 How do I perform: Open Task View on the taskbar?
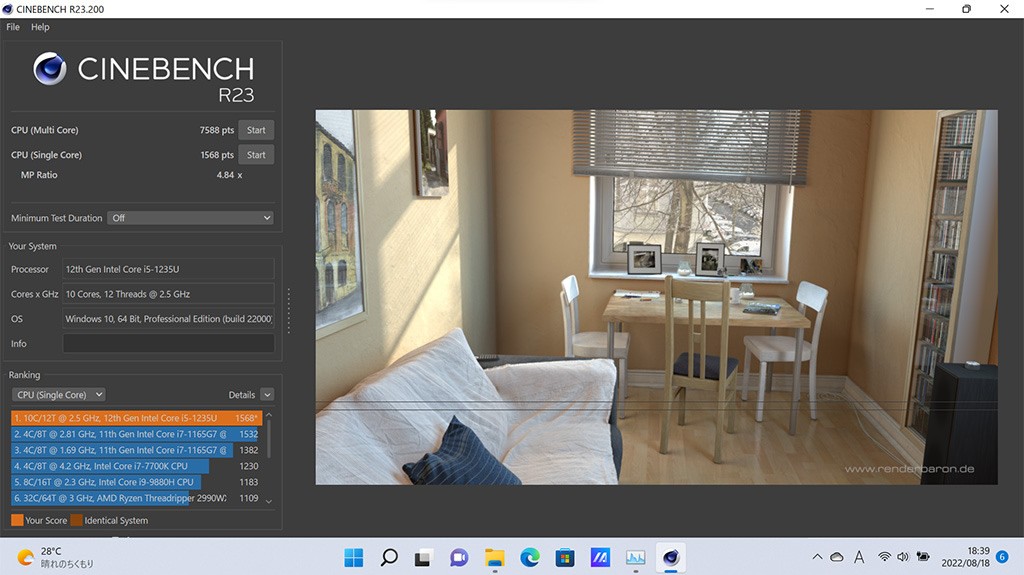[x=424, y=557]
